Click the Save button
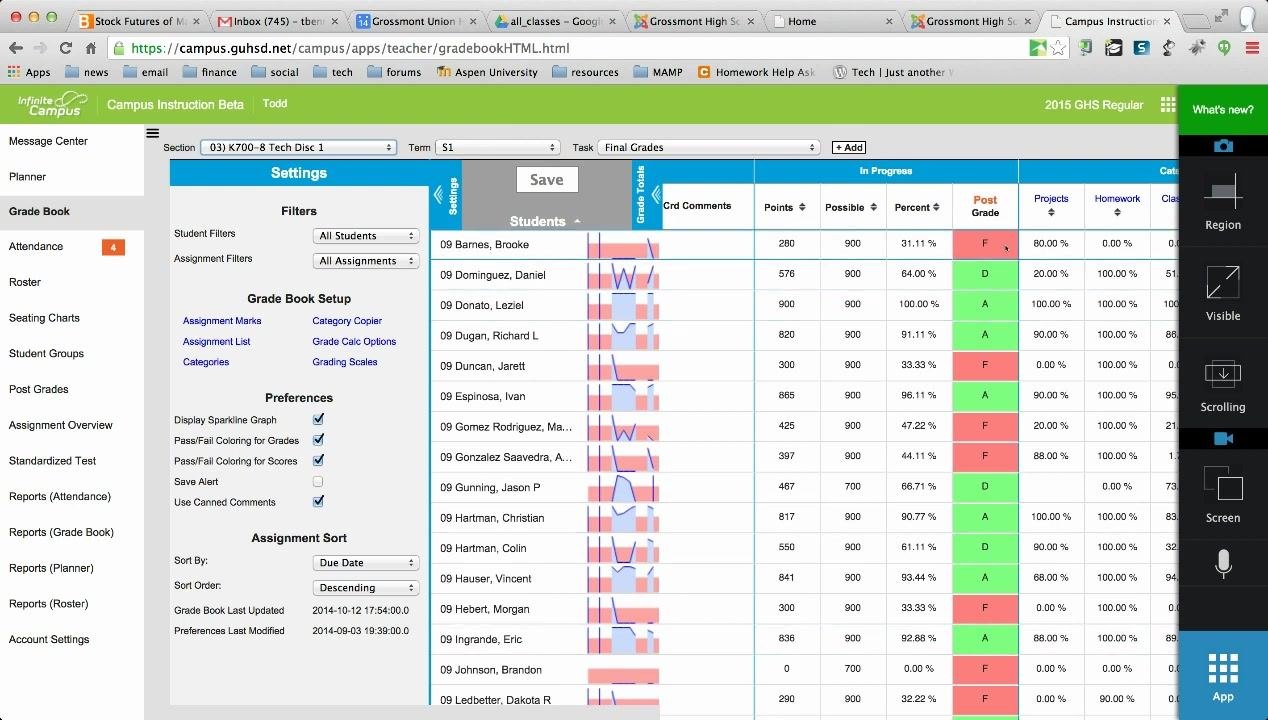Viewport: 1268px width, 720px height. coord(546,180)
